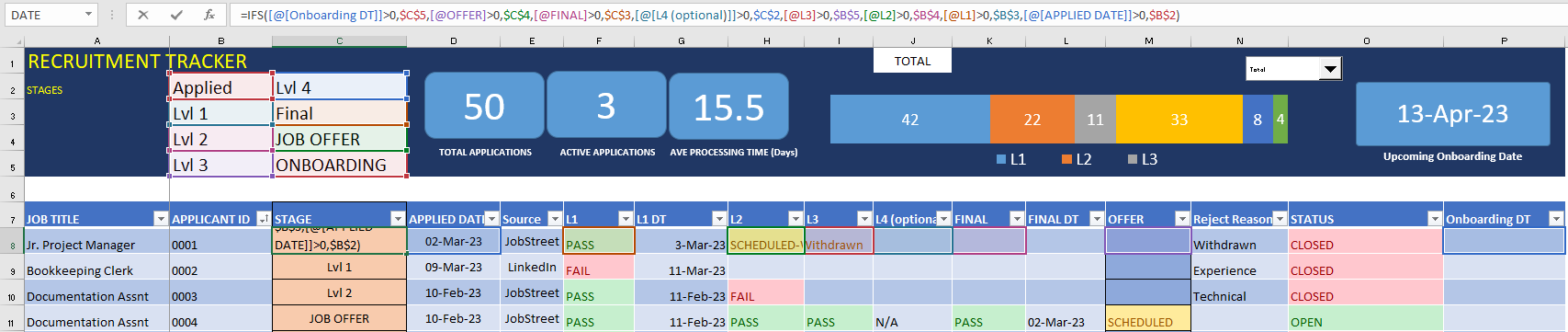Click the formula bar Cancel X icon

(143, 15)
